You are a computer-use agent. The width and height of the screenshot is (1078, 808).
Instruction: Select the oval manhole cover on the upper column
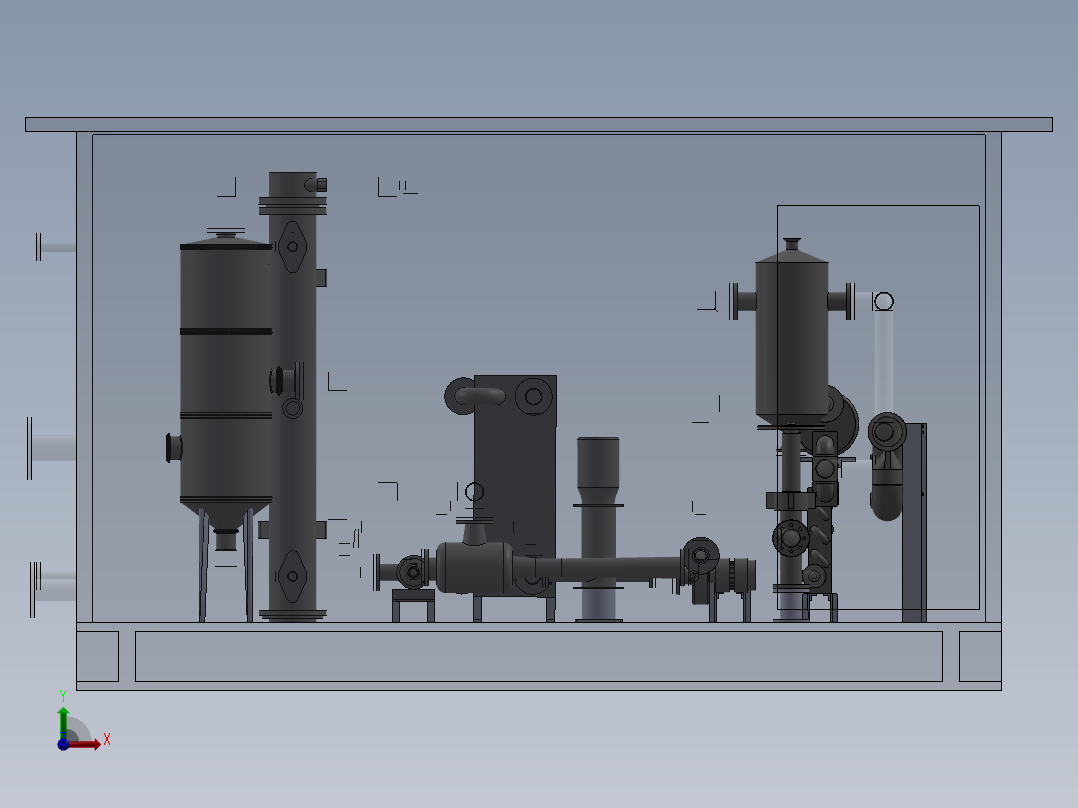click(x=293, y=246)
